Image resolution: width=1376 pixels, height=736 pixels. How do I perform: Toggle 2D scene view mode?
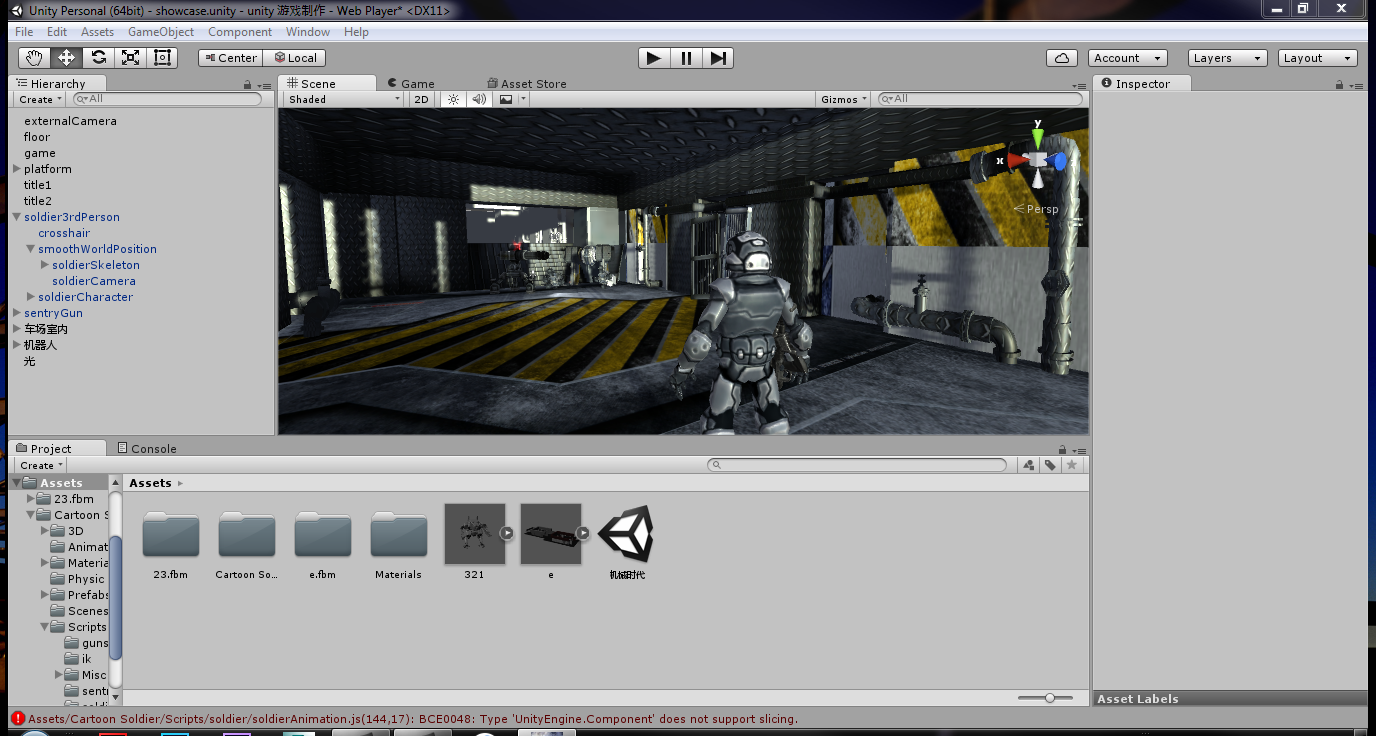[x=422, y=99]
